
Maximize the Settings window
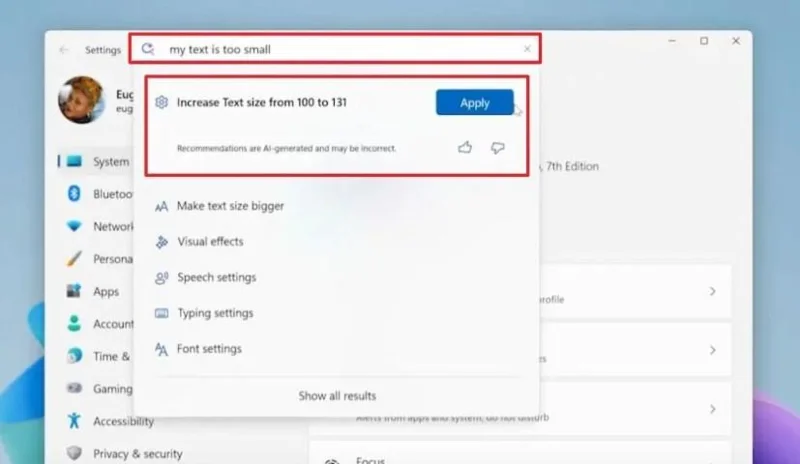click(x=704, y=41)
